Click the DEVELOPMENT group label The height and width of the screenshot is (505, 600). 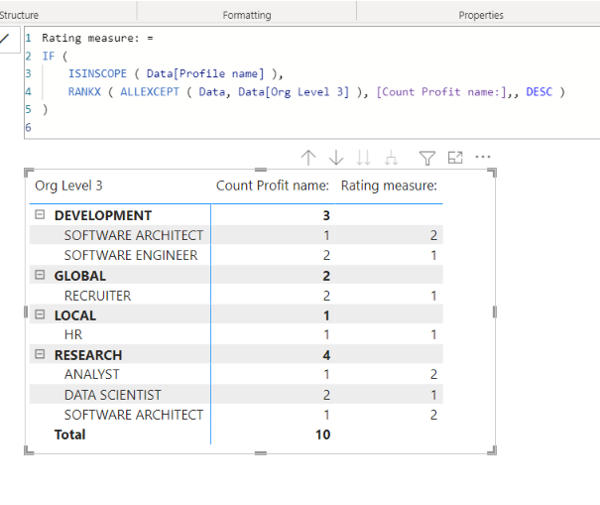coord(103,215)
